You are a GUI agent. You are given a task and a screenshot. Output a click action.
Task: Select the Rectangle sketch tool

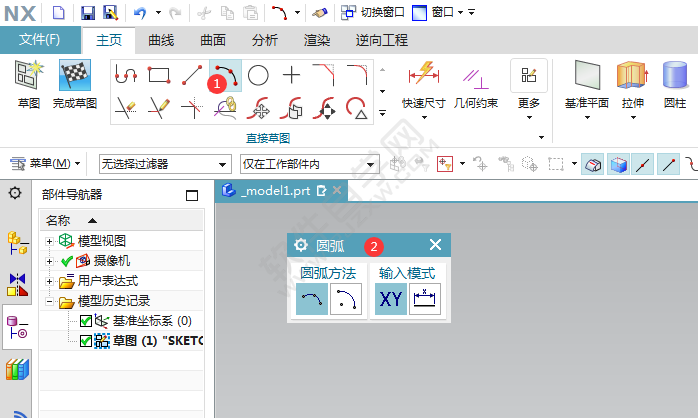(159, 75)
